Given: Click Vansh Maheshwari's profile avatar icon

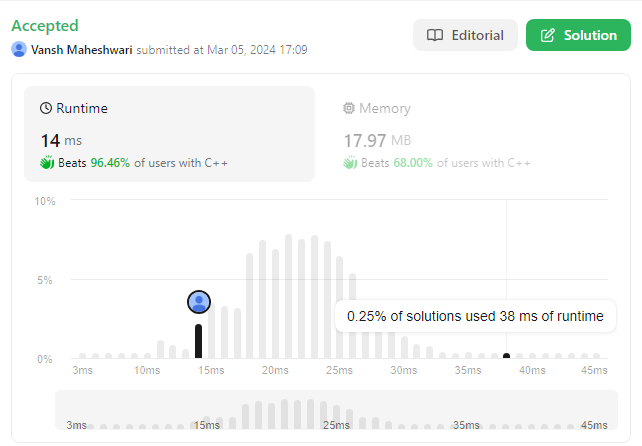Looking at the screenshot, I should [x=19, y=49].
